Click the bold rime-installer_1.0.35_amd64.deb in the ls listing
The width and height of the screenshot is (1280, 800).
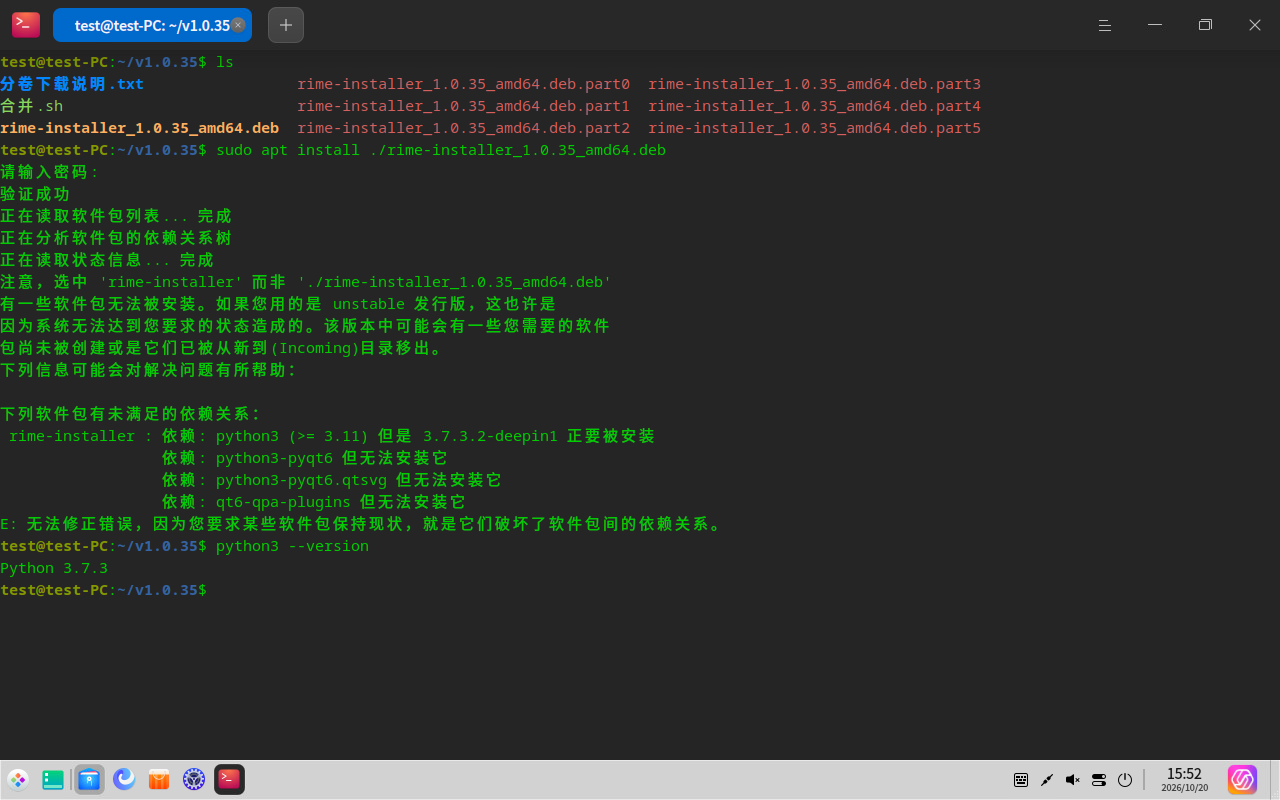[x=140, y=128]
